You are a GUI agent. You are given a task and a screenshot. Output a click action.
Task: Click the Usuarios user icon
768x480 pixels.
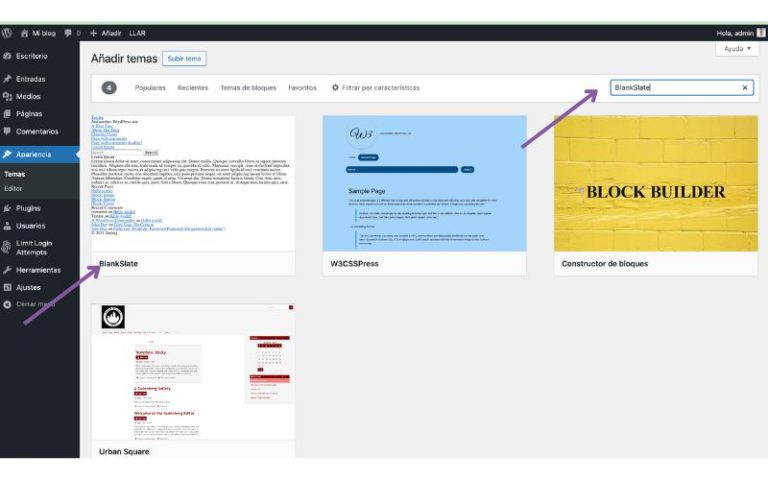tap(7, 226)
